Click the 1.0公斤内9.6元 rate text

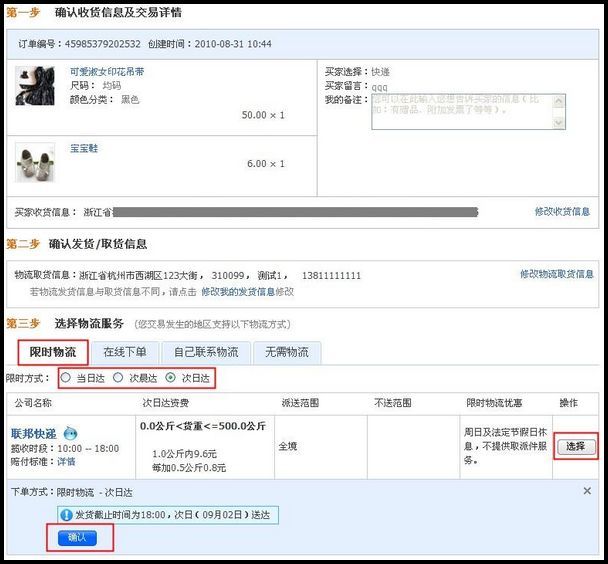coord(184,454)
